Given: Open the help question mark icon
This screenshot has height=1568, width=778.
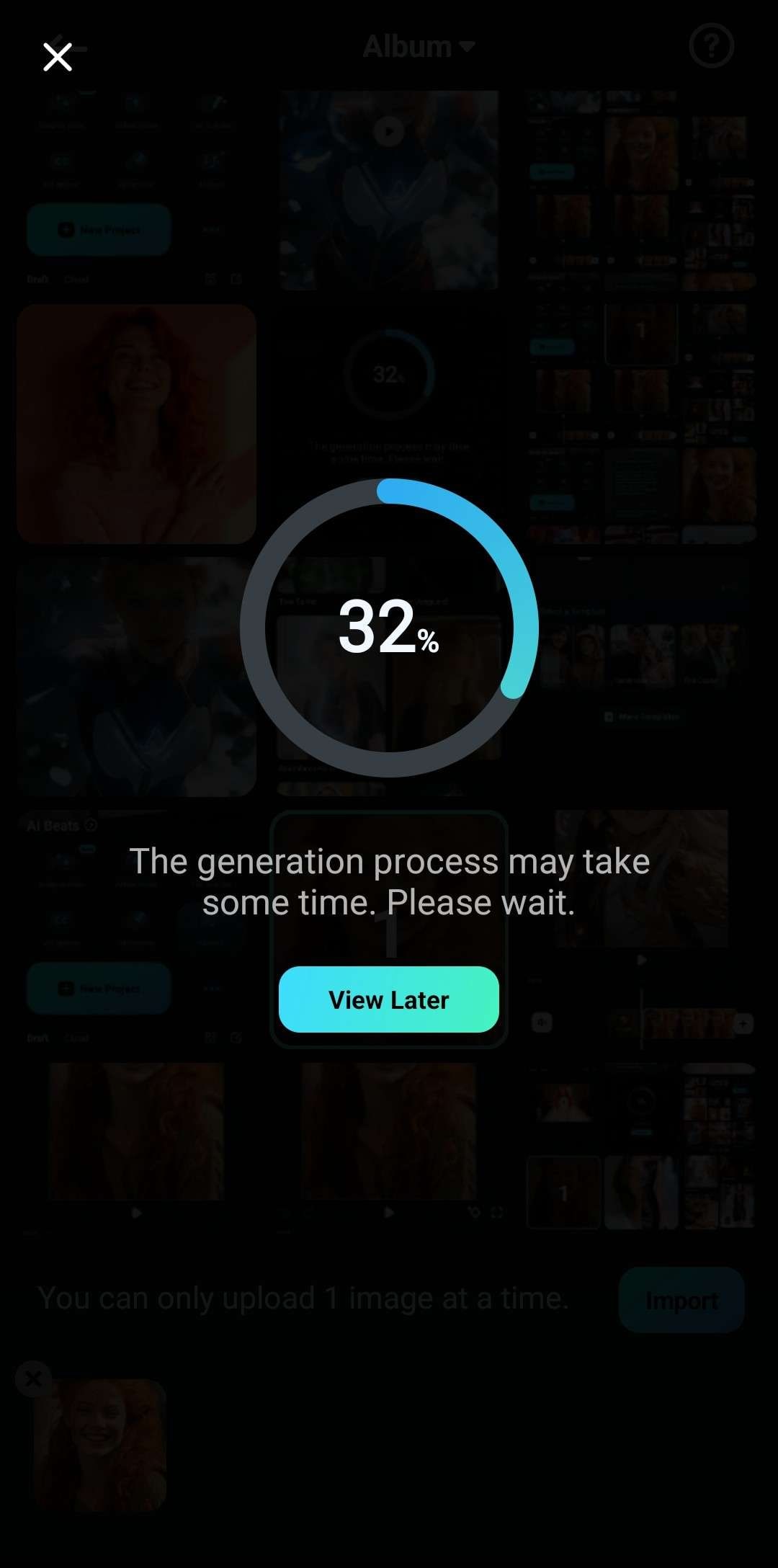Looking at the screenshot, I should [x=712, y=46].
